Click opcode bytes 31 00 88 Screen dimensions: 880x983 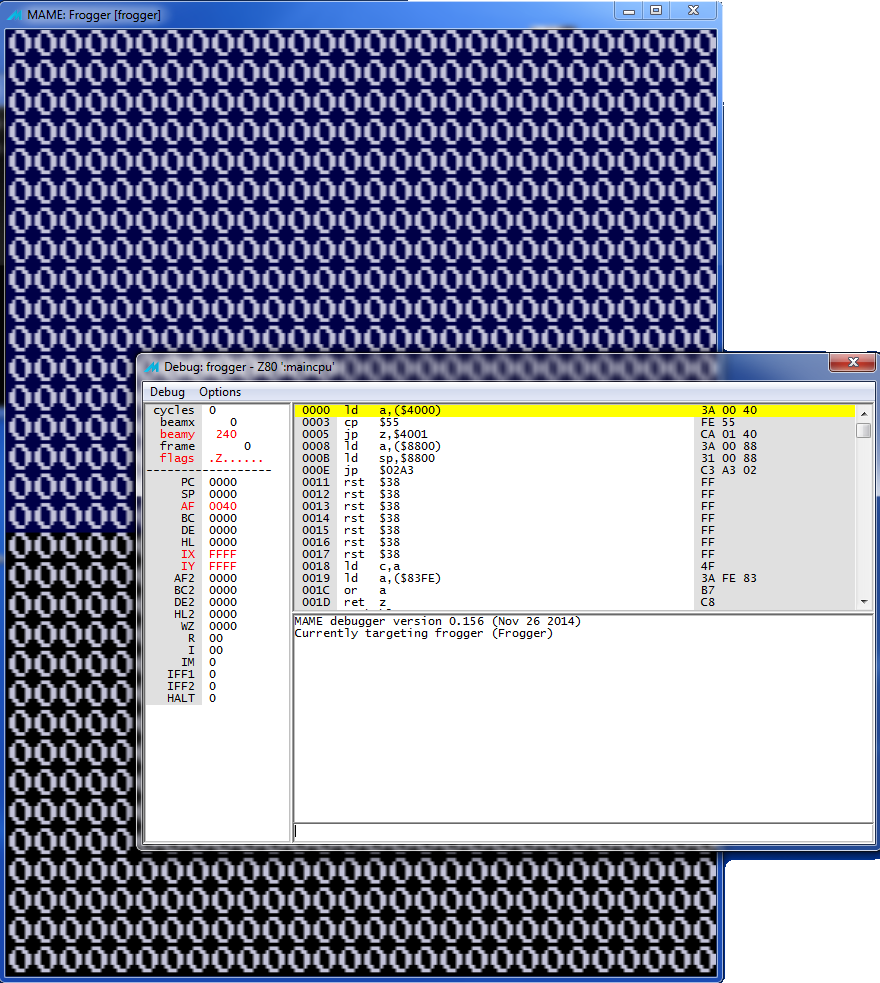pyautogui.click(x=729, y=458)
